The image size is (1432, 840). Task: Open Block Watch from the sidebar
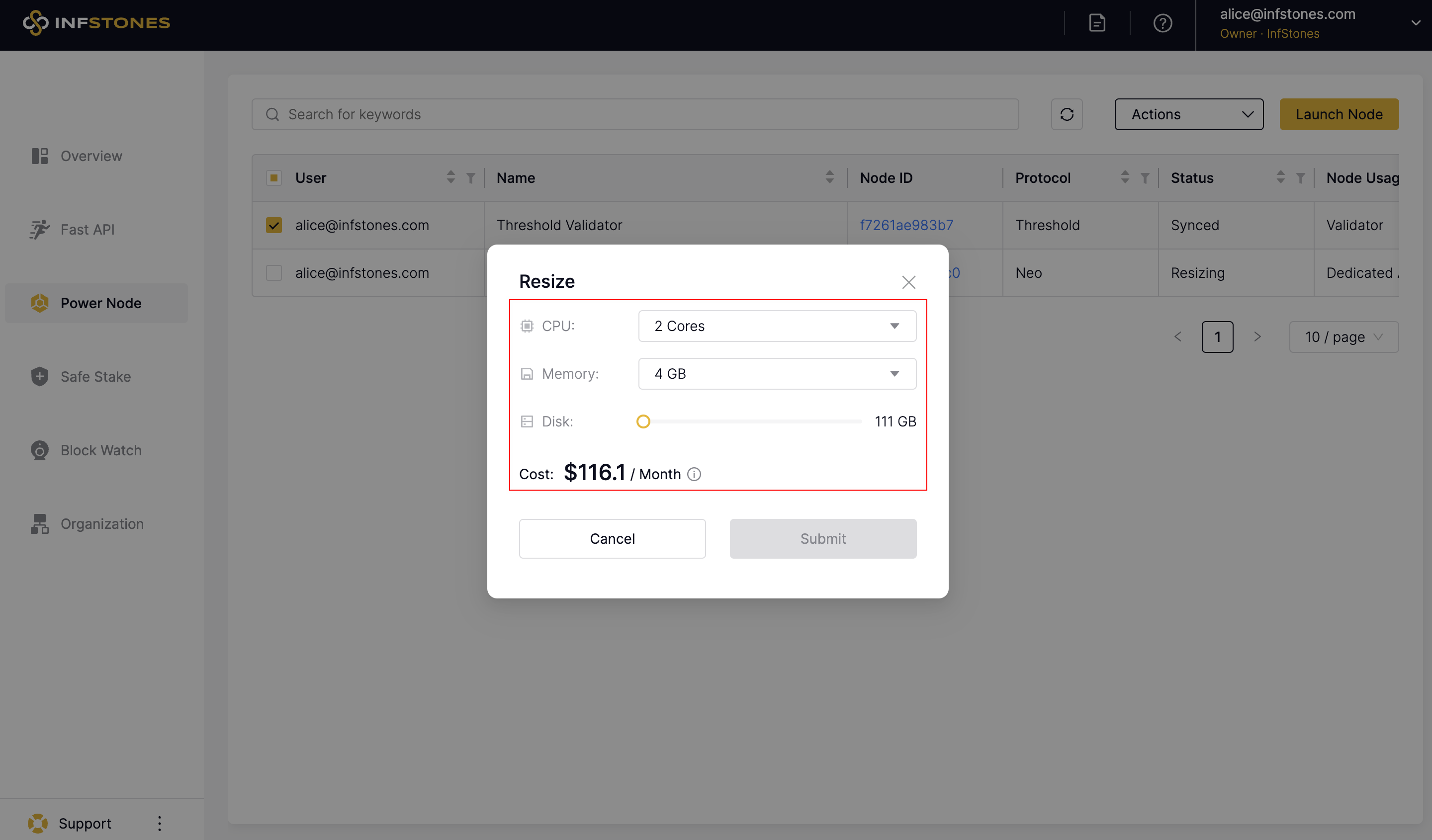click(100, 450)
